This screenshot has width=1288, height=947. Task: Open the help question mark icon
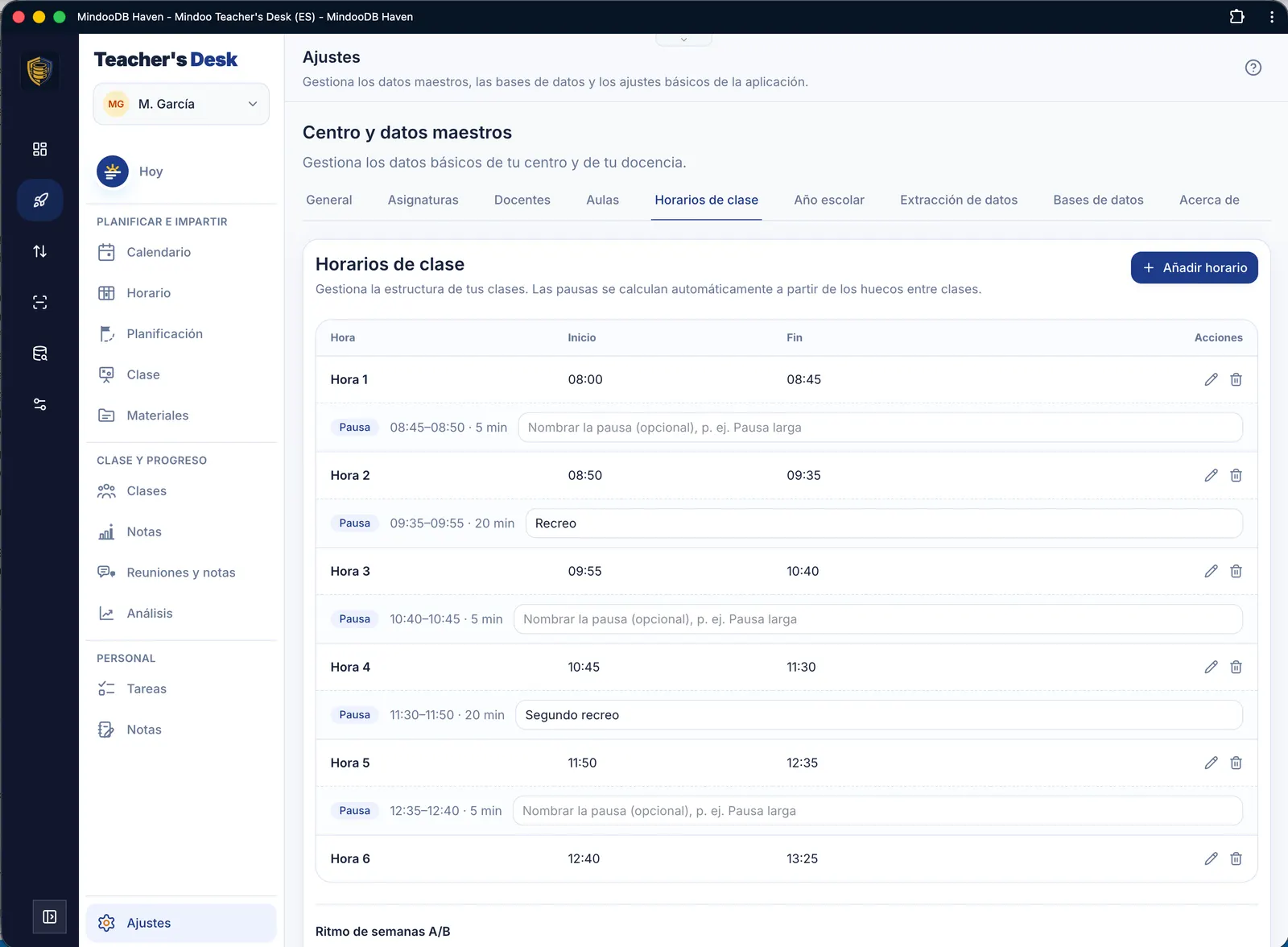point(1253,68)
